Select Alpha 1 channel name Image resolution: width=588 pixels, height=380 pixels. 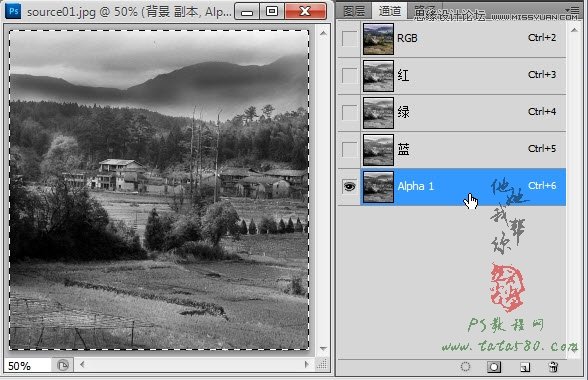click(416, 186)
